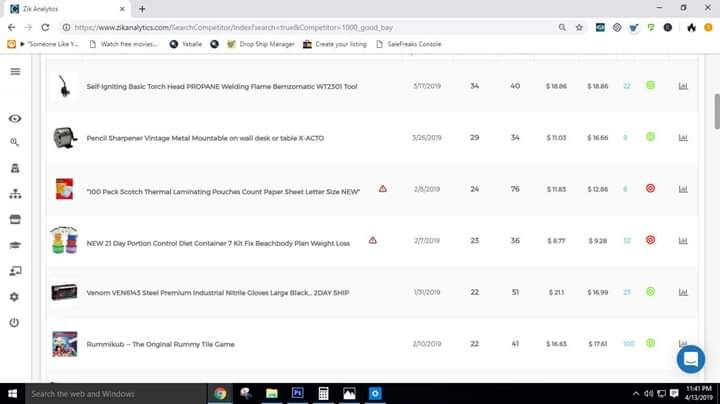Open the hamburger sidebar menu
The width and height of the screenshot is (720, 404).
15,71
